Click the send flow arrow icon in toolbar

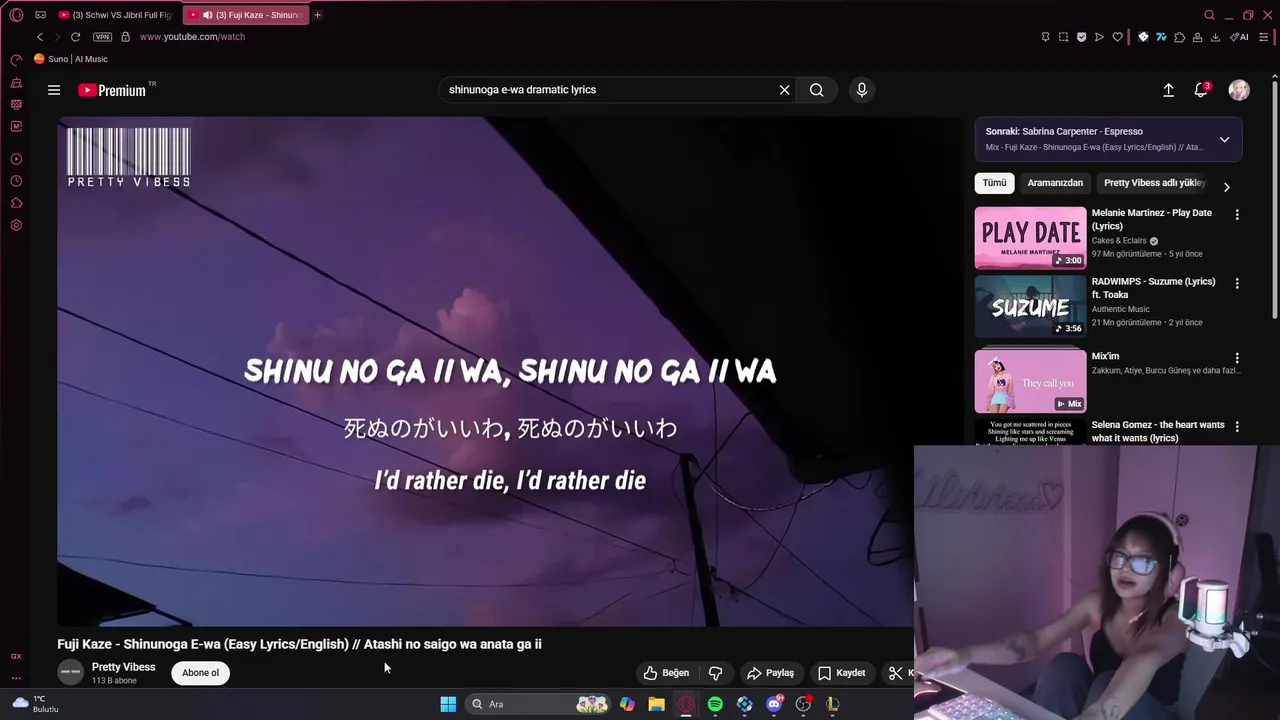coord(1099,37)
